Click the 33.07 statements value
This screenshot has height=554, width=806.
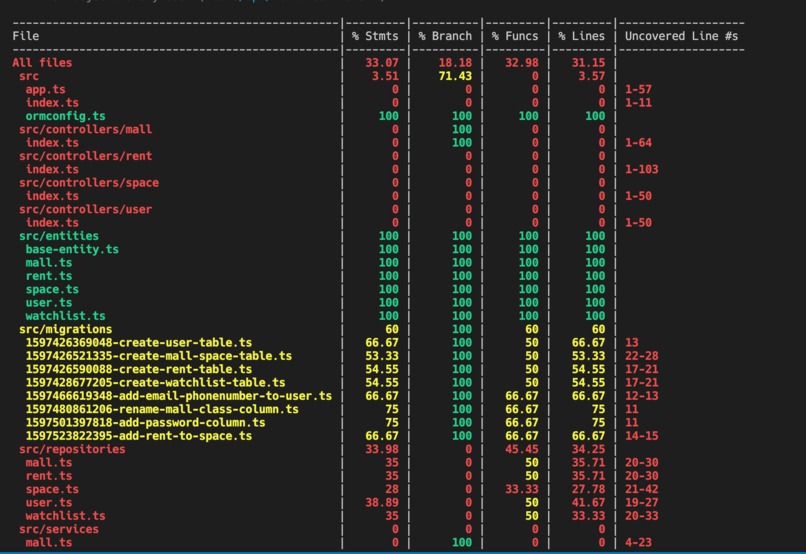[x=382, y=63]
